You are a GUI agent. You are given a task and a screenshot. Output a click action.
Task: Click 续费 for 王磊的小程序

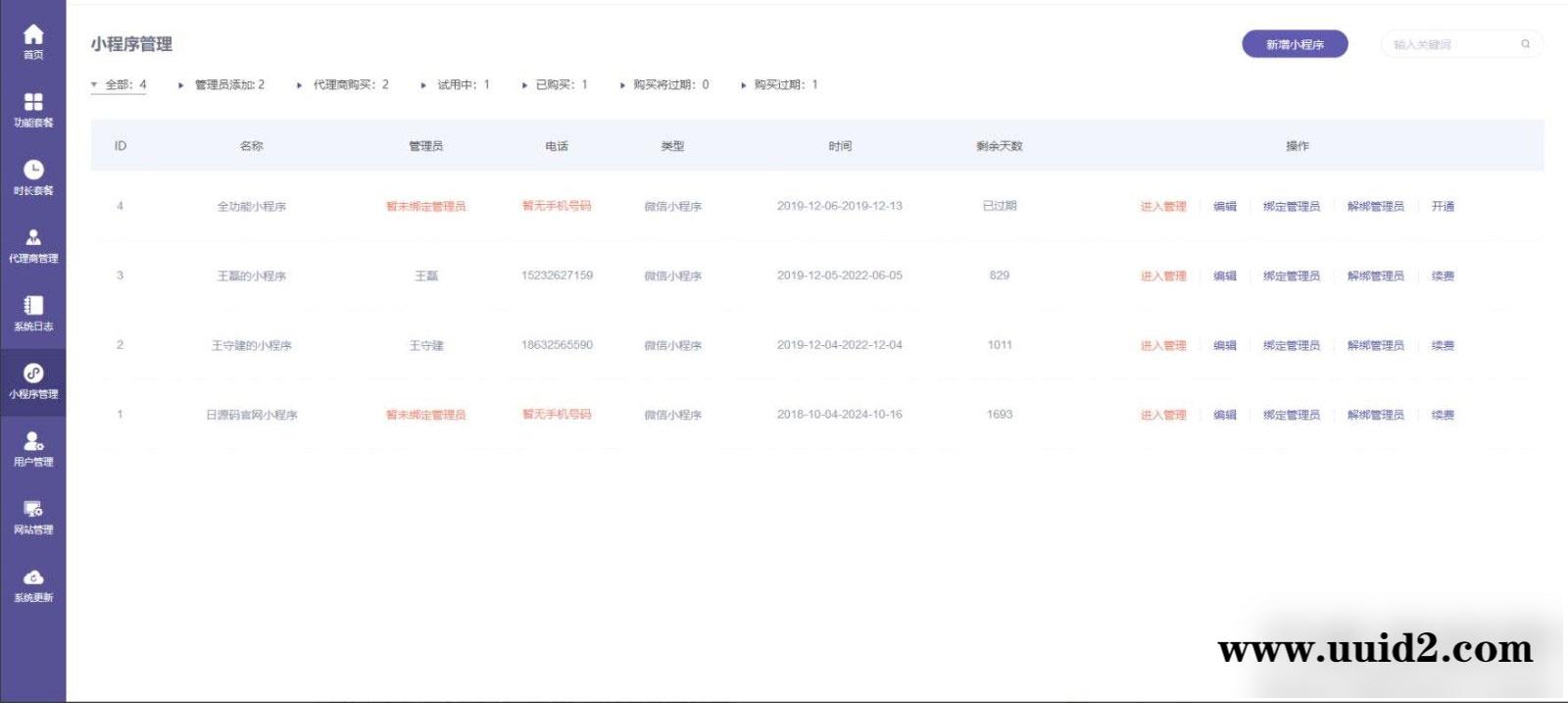[1443, 276]
